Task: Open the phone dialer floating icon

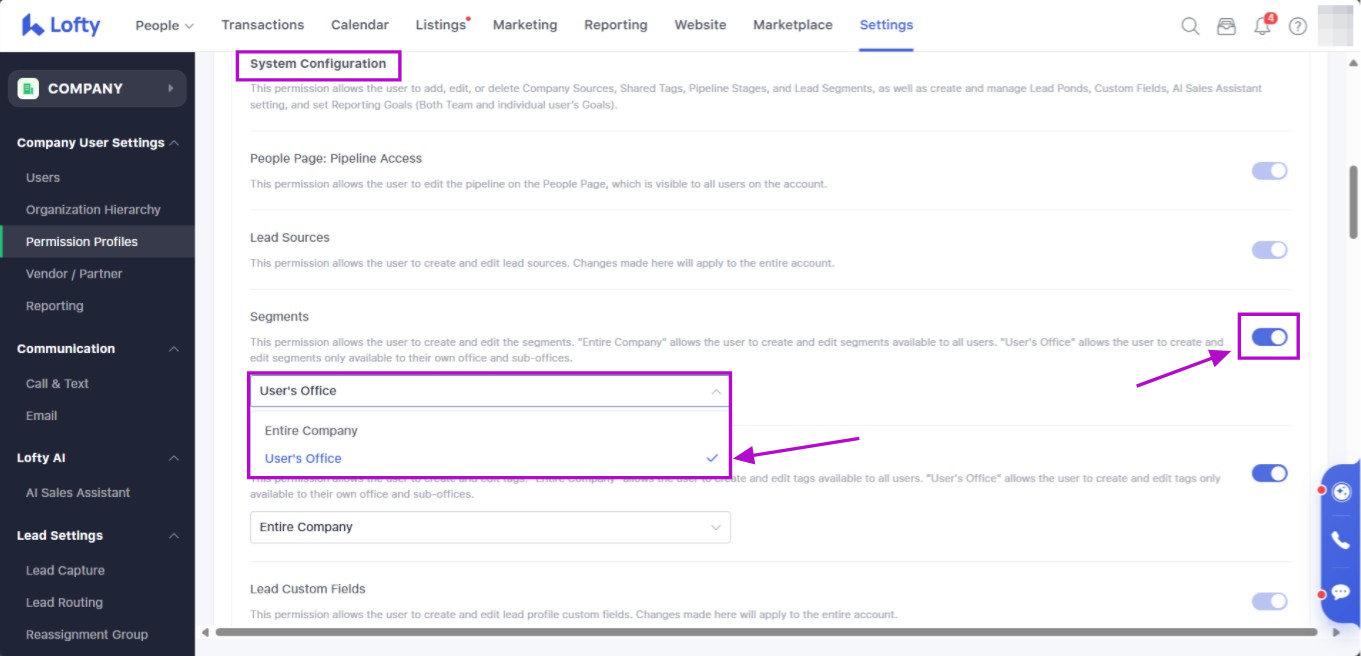Action: [1341, 540]
